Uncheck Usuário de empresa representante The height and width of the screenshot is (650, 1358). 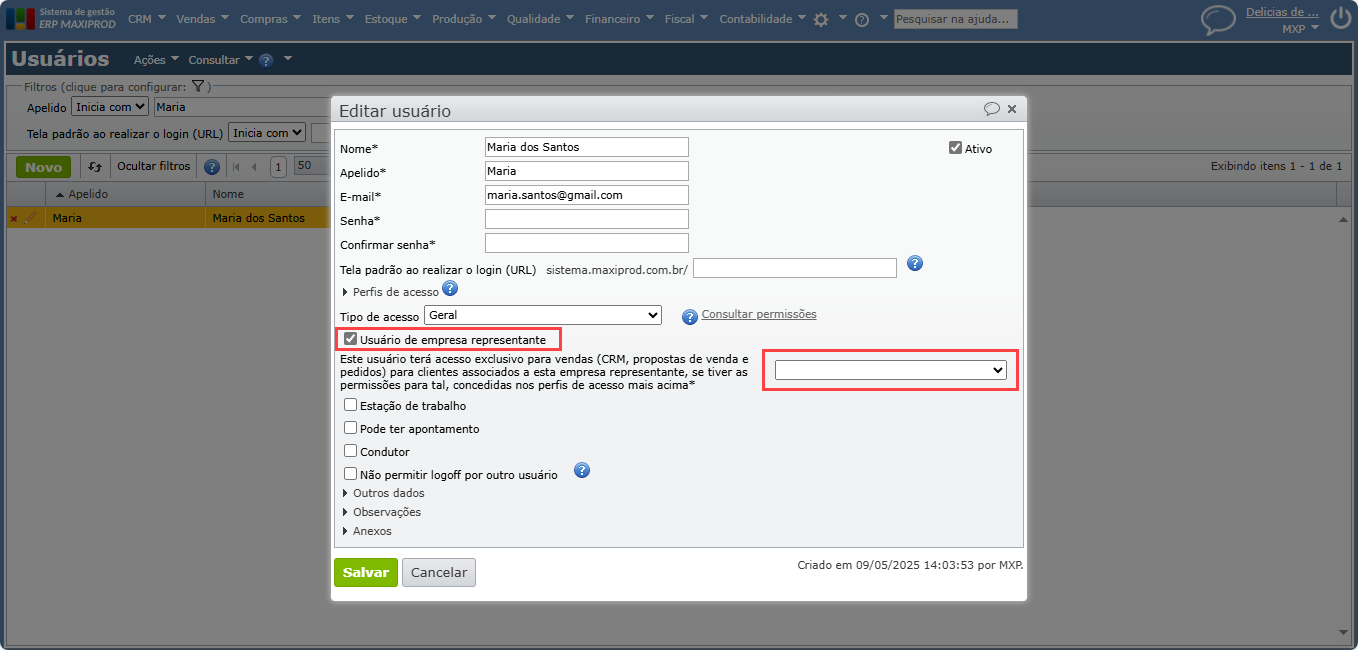350,339
